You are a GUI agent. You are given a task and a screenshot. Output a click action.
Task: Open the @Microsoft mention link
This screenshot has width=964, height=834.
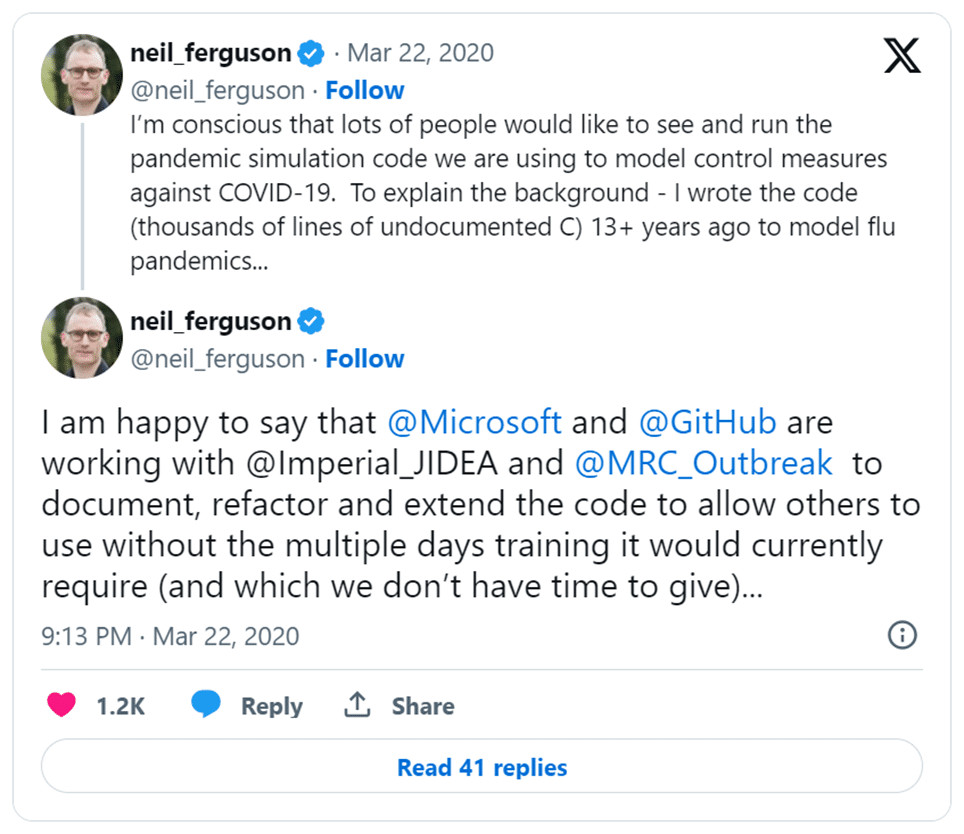point(474,423)
